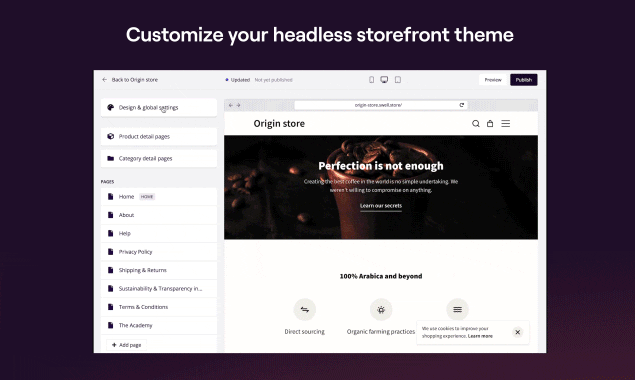The image size is (635, 380).
Task: Click the page icon next to Privacy Policy
Action: [110, 252]
